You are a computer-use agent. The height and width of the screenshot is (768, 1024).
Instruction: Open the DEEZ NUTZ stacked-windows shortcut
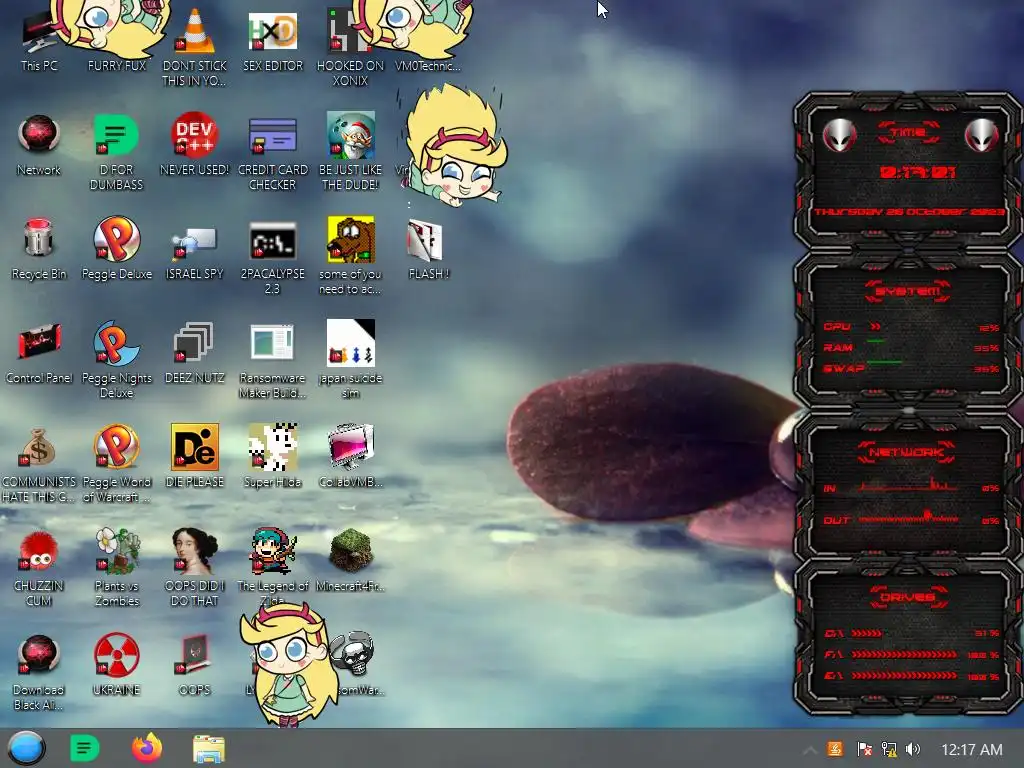[195, 351]
